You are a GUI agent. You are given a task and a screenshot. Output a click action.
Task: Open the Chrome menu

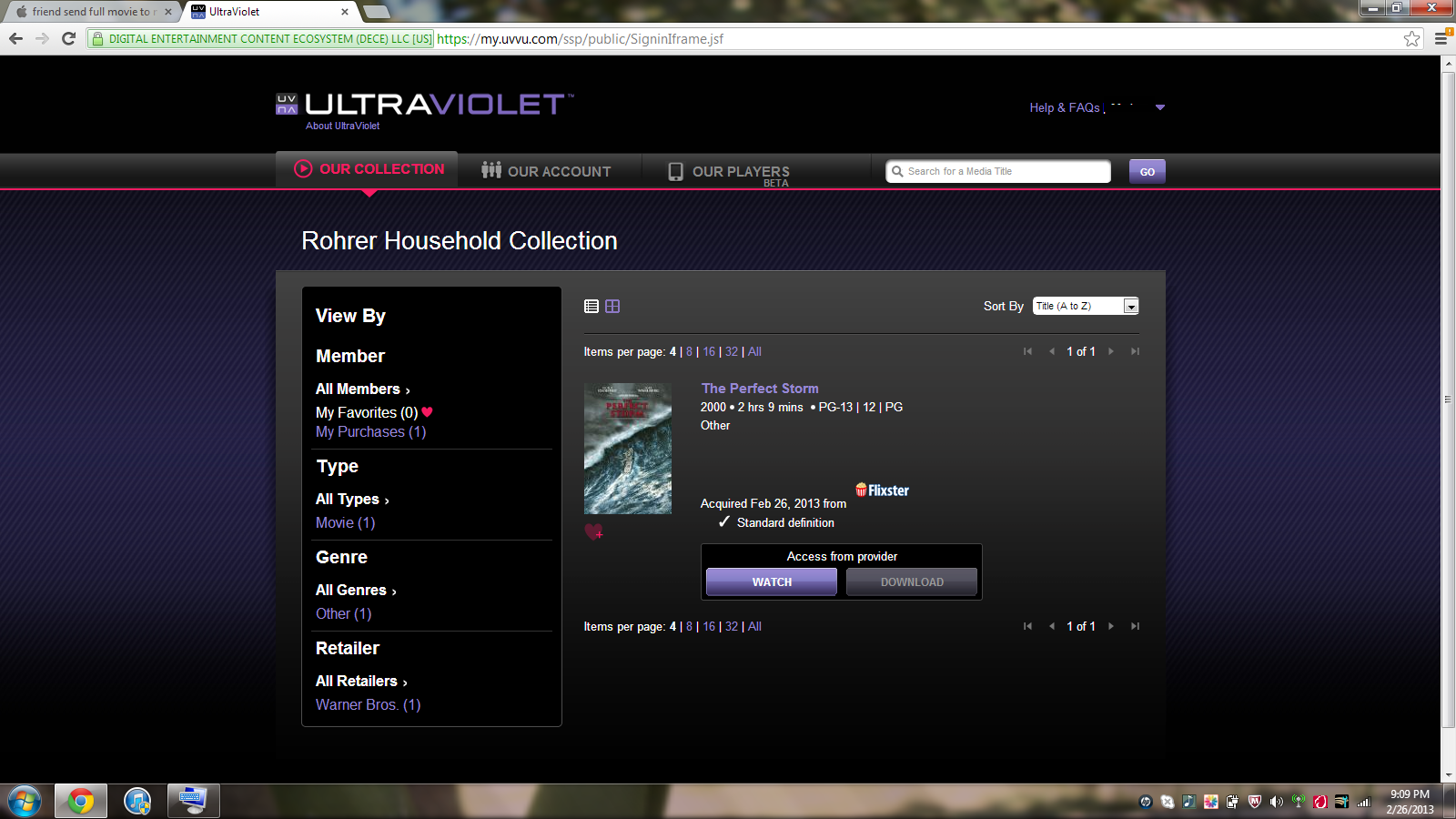(x=1441, y=38)
